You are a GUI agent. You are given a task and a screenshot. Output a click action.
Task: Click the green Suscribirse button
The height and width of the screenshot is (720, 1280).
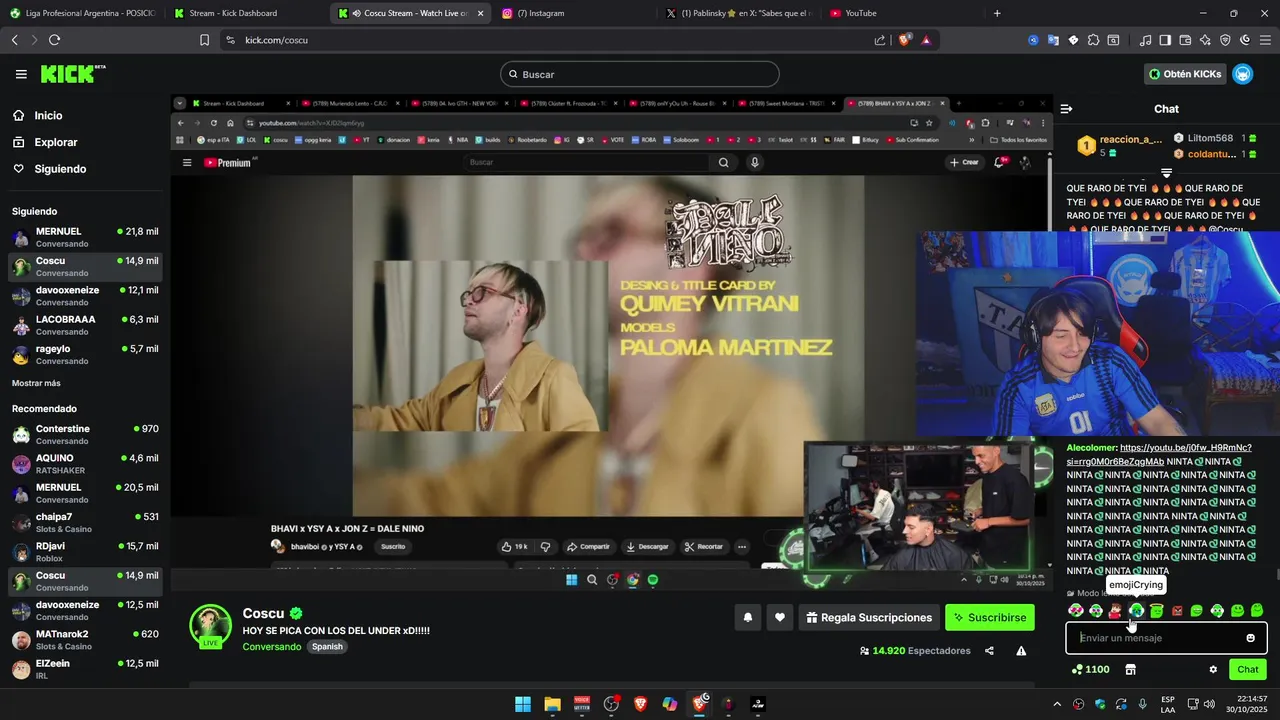pyautogui.click(x=990, y=618)
